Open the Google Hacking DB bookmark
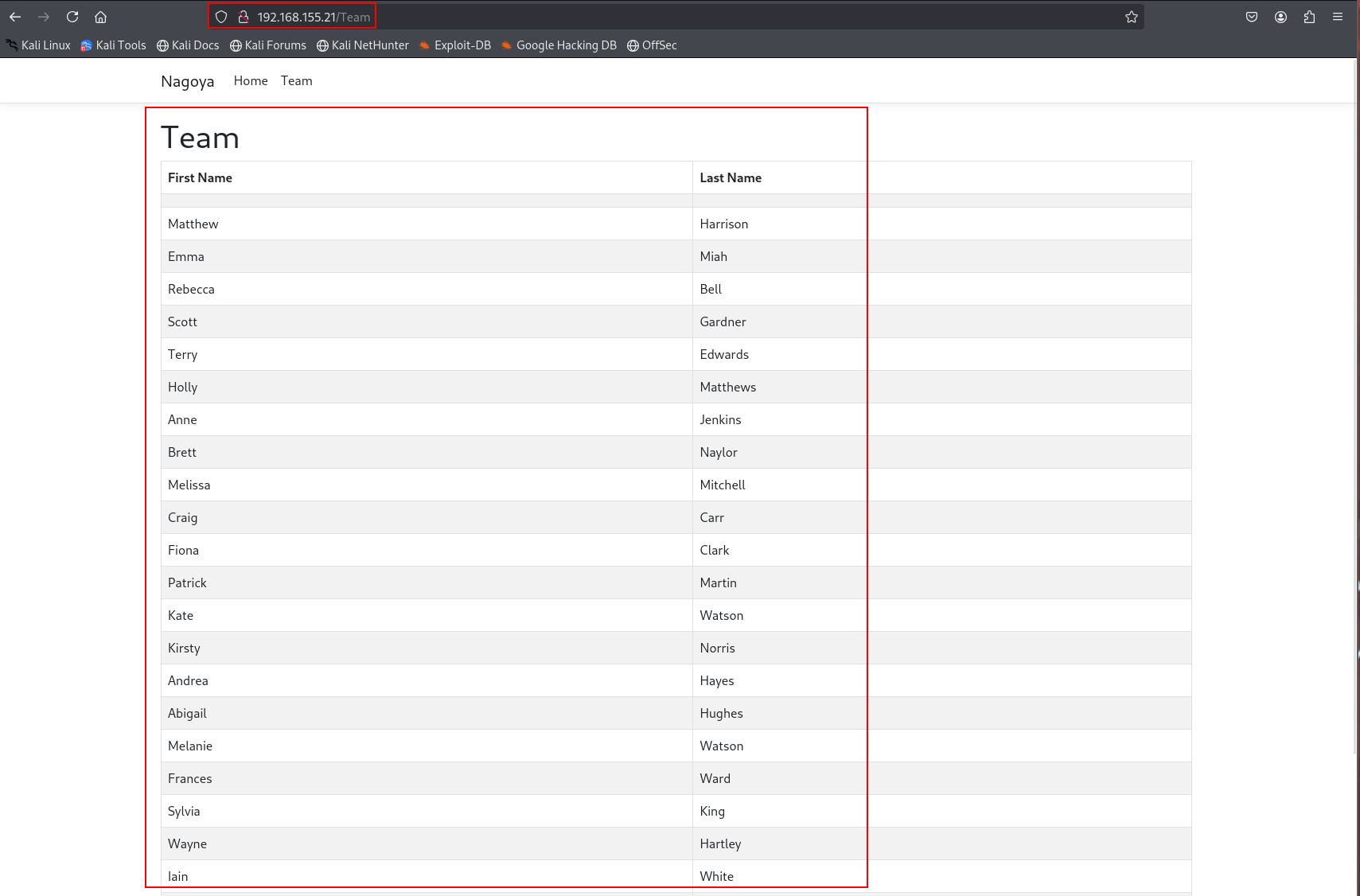 (x=559, y=45)
